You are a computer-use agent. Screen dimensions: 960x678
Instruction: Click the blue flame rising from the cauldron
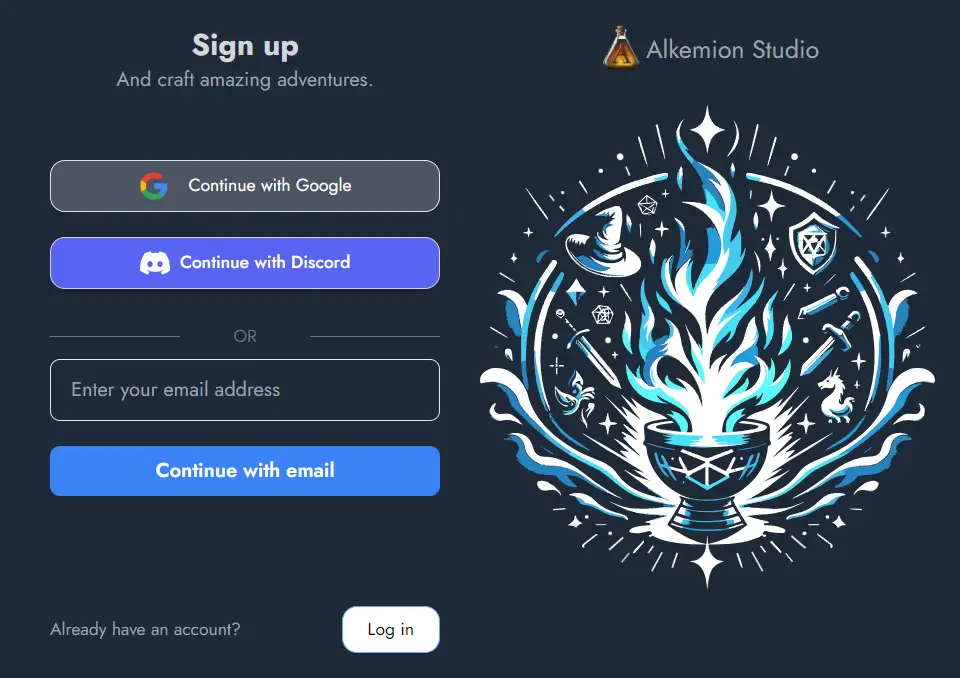tap(710, 288)
